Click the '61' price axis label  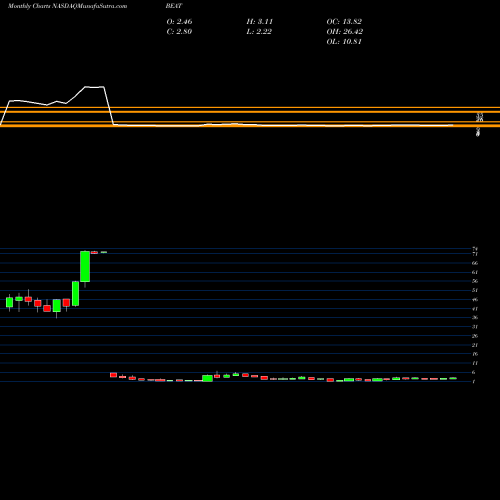point(475,272)
